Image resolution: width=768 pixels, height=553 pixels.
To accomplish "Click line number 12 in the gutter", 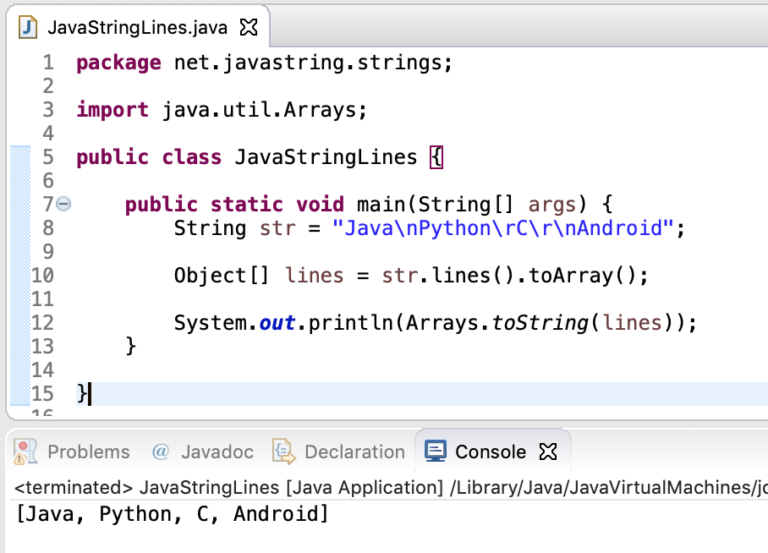I will tap(43, 323).
